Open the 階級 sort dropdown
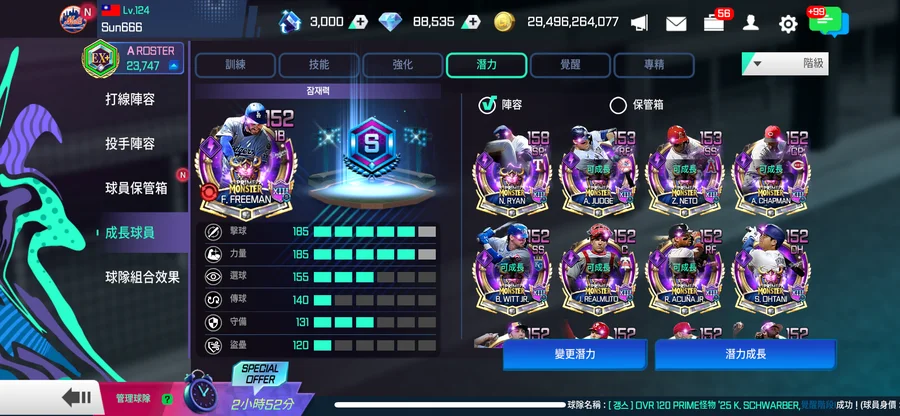Image resolution: width=900 pixels, height=416 pixels. click(x=785, y=64)
